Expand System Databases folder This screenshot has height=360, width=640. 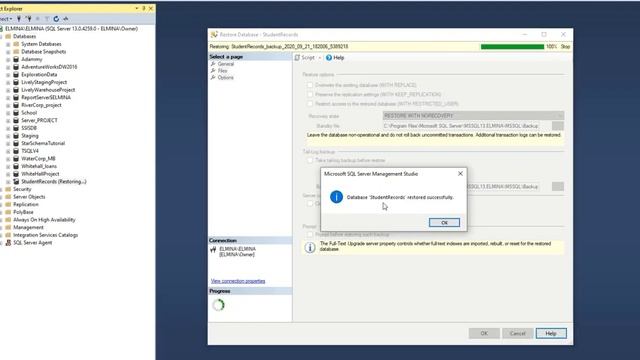tap(8, 44)
